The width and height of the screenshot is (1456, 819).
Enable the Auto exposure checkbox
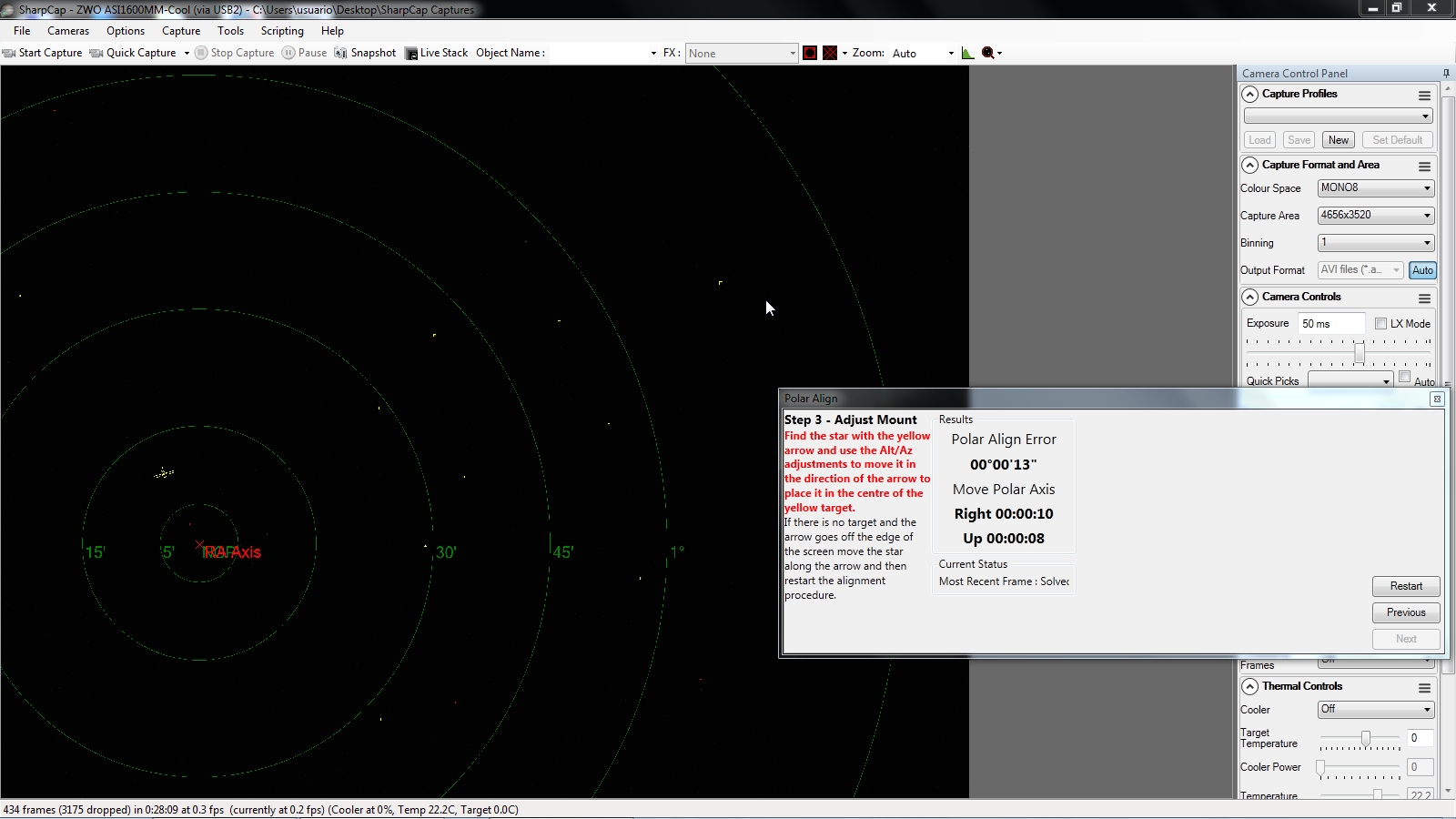[1404, 377]
